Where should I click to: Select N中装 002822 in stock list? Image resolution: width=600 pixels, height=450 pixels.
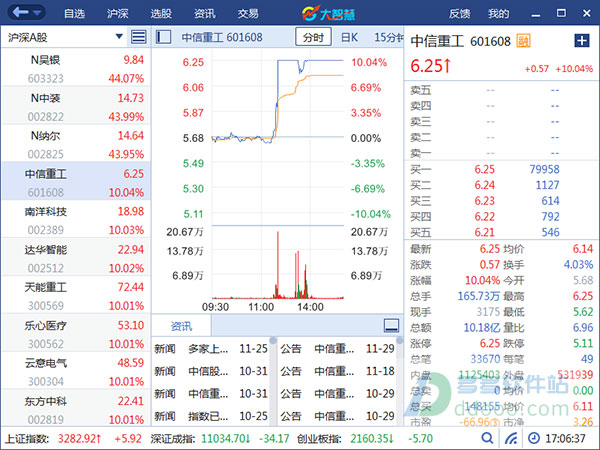click(76, 105)
